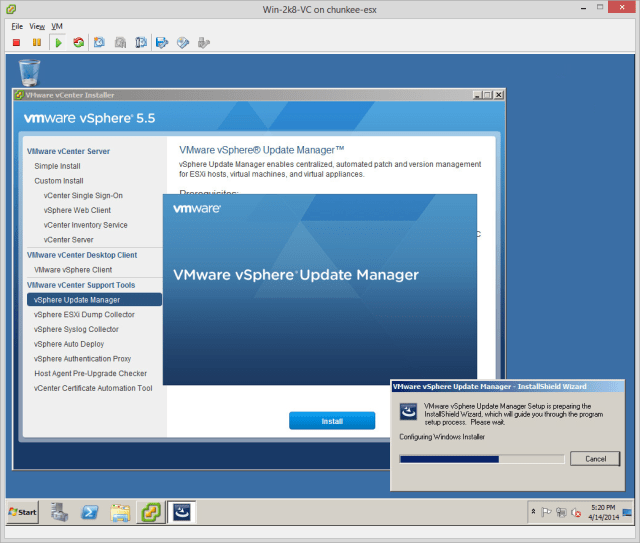Click the green Power On play icon
Viewport: 640px width, 543px height.
pyautogui.click(x=58, y=42)
